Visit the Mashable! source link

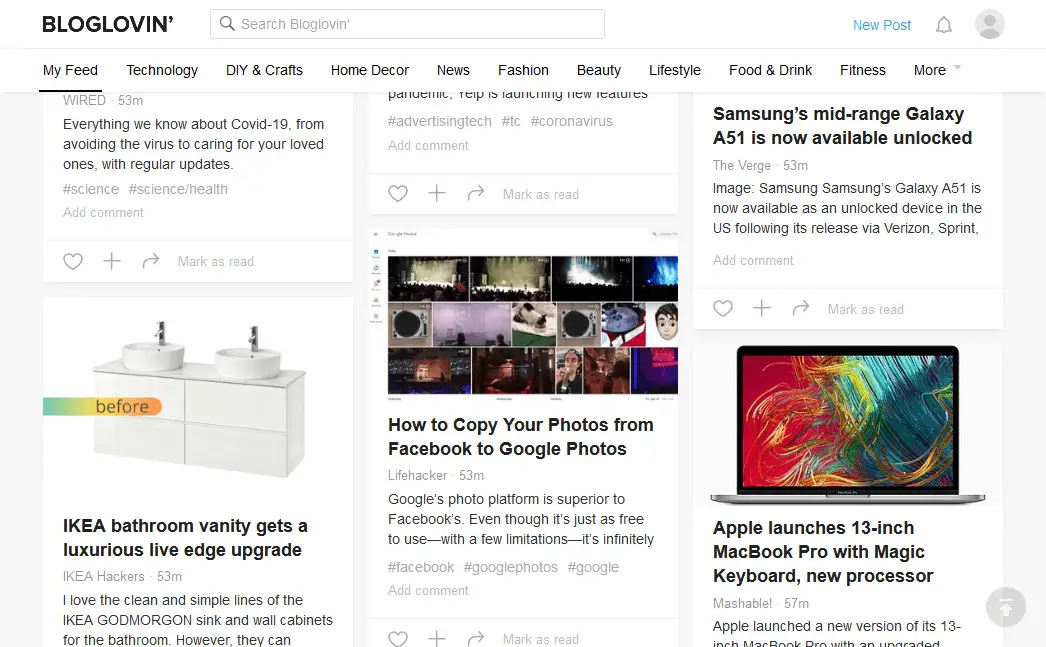click(x=742, y=603)
